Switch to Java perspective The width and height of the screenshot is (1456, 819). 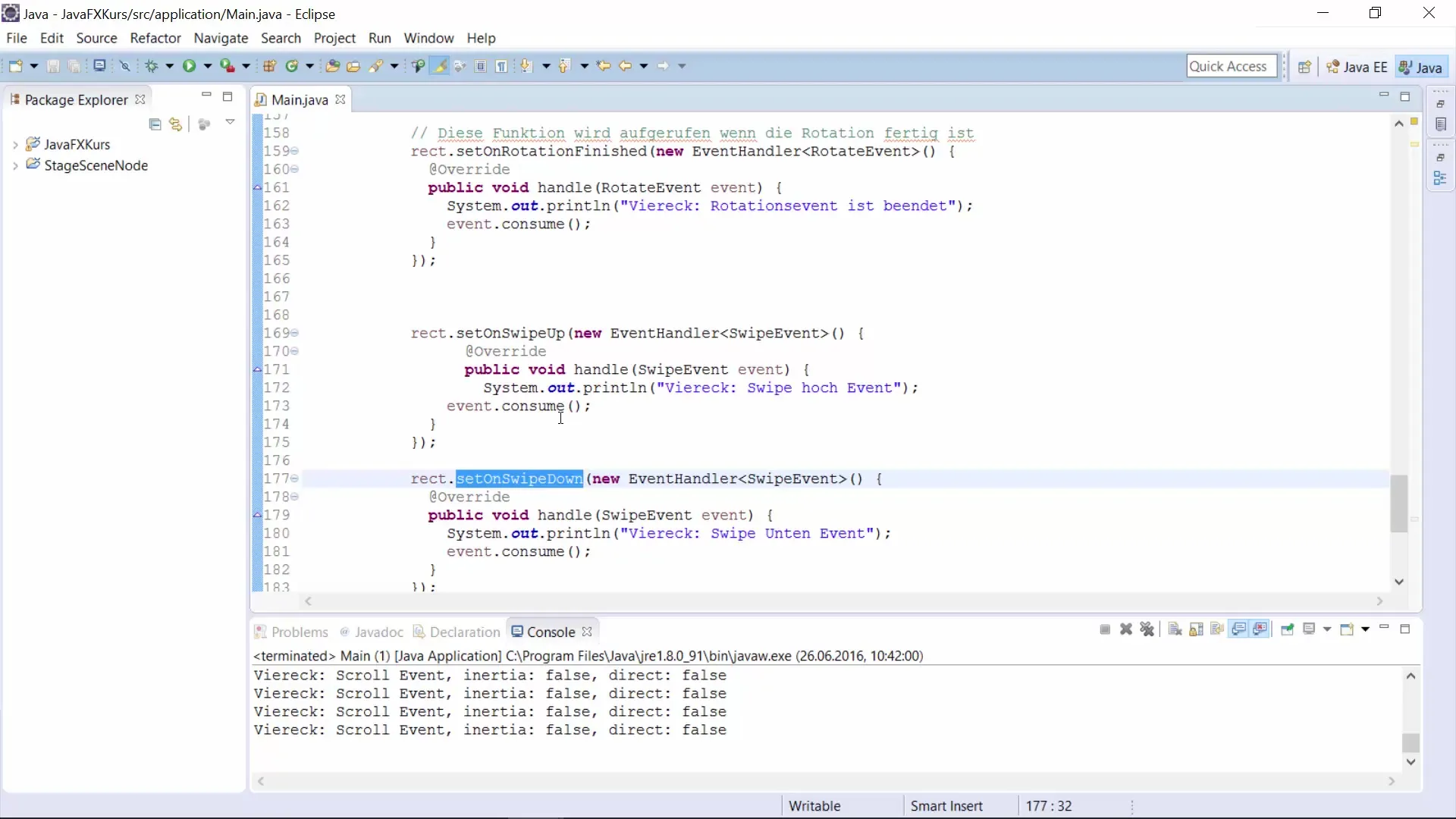coord(1421,67)
